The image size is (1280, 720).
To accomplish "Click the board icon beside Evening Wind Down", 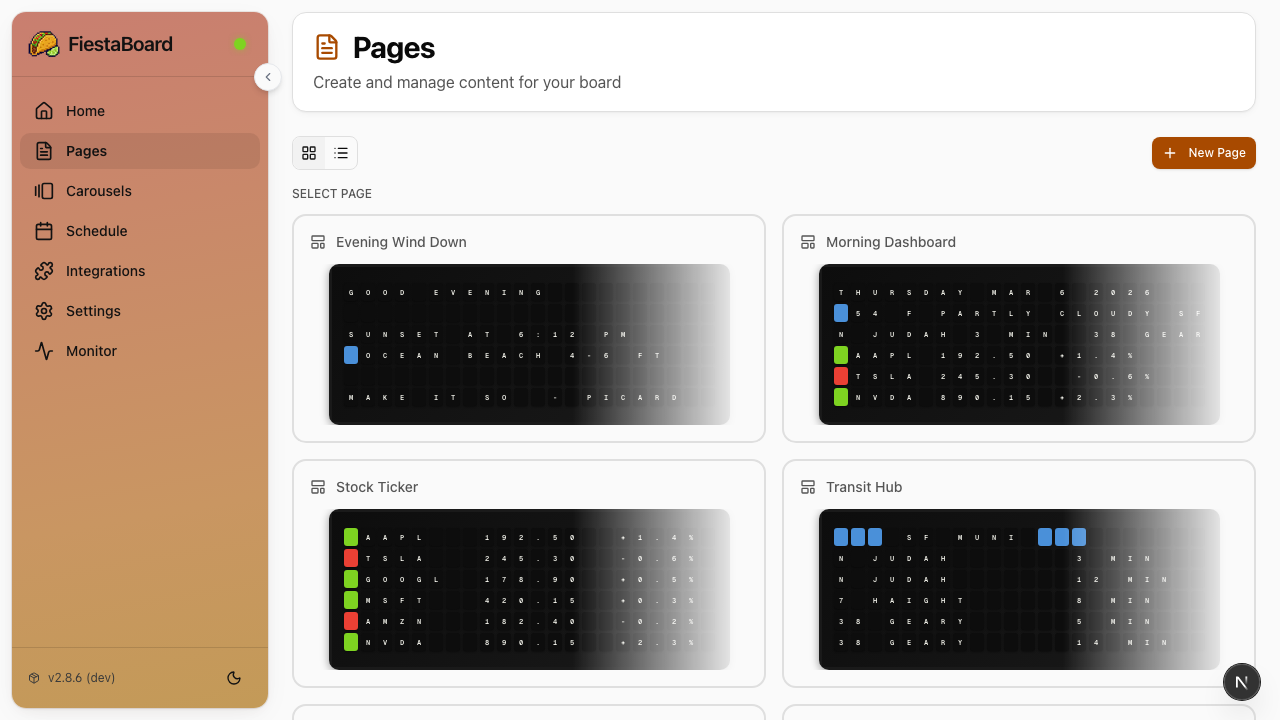I will click(x=317, y=241).
